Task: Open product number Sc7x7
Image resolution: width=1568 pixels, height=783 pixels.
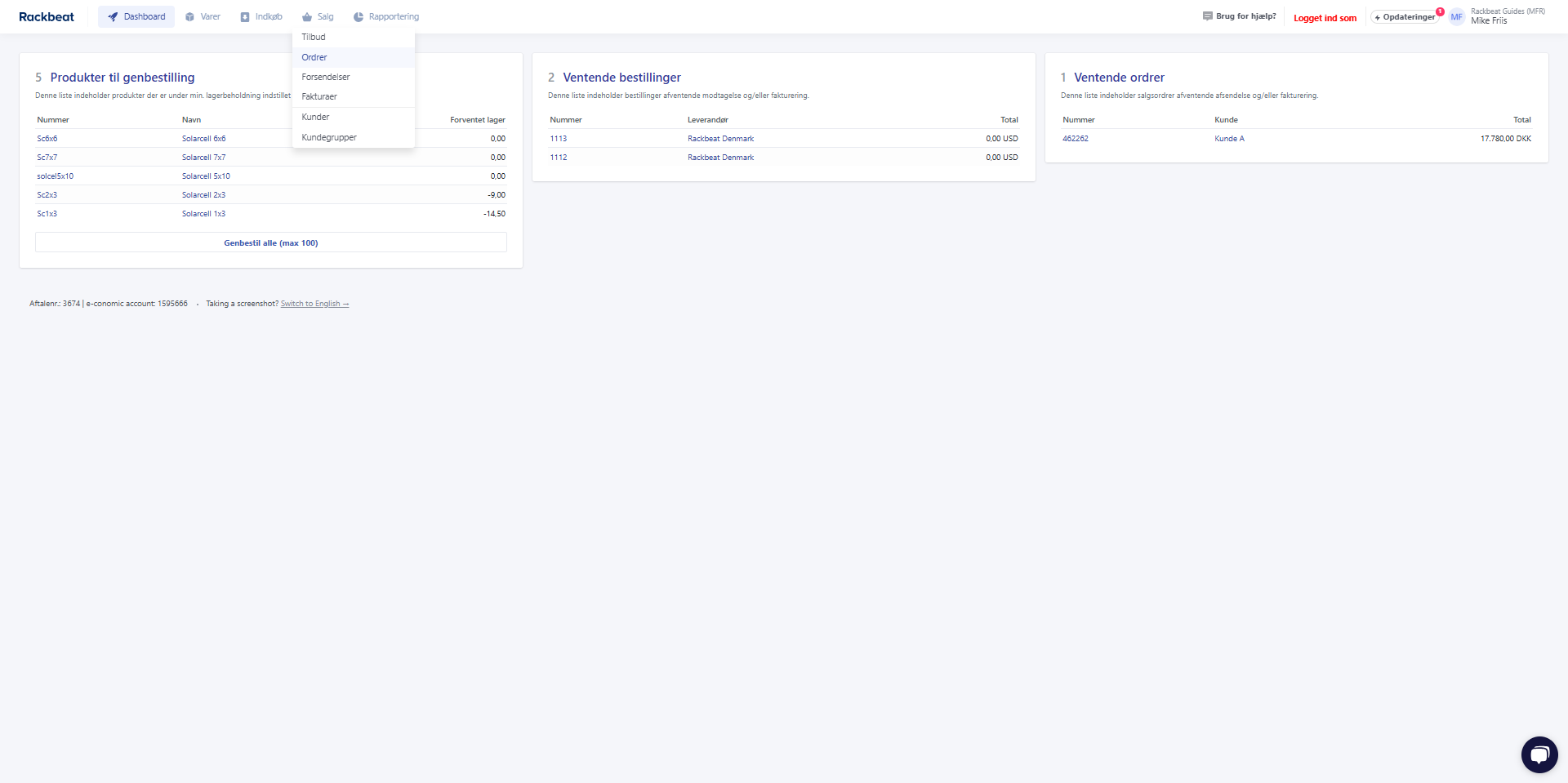Action: (47, 158)
